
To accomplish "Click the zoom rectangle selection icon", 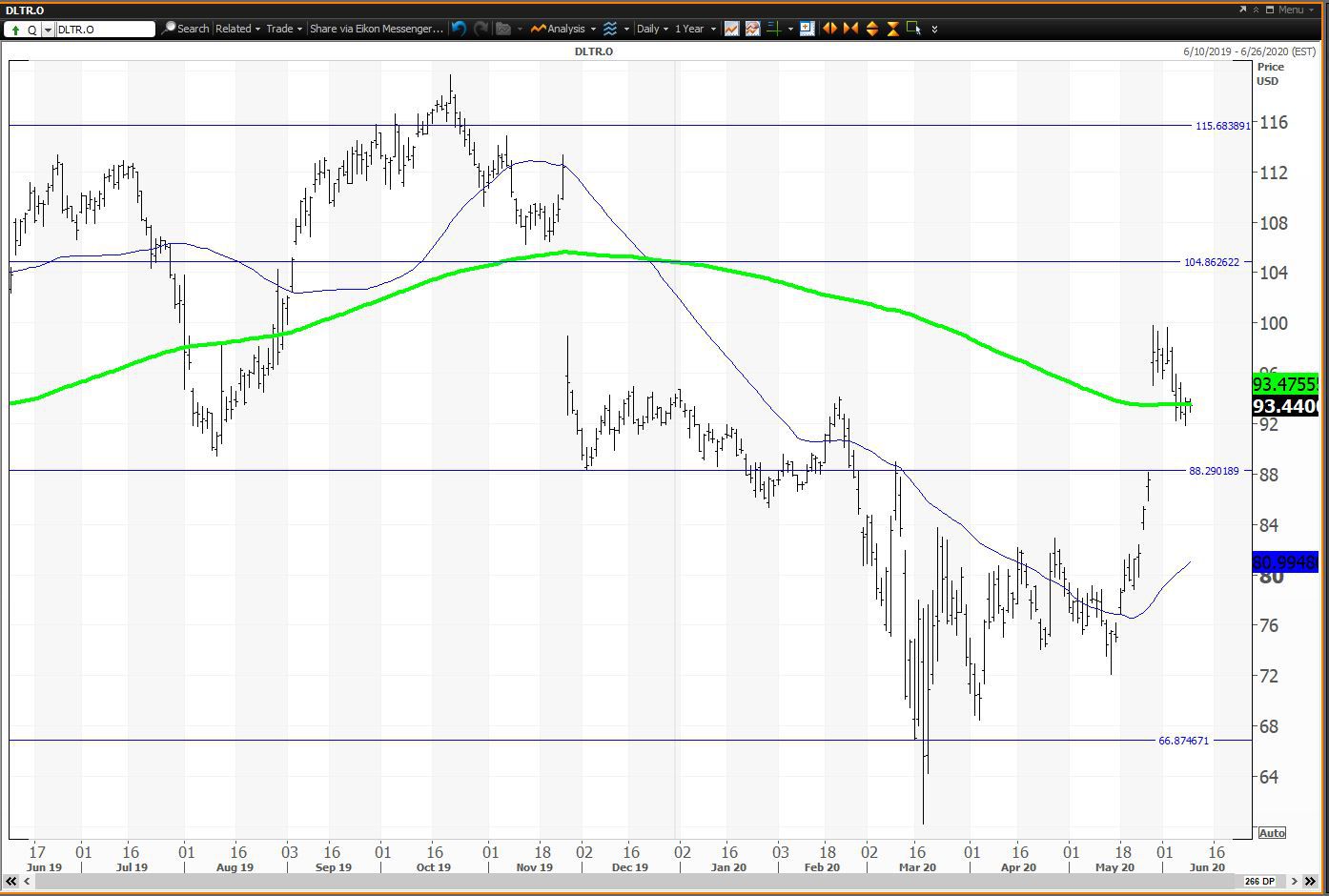I will 913,29.
